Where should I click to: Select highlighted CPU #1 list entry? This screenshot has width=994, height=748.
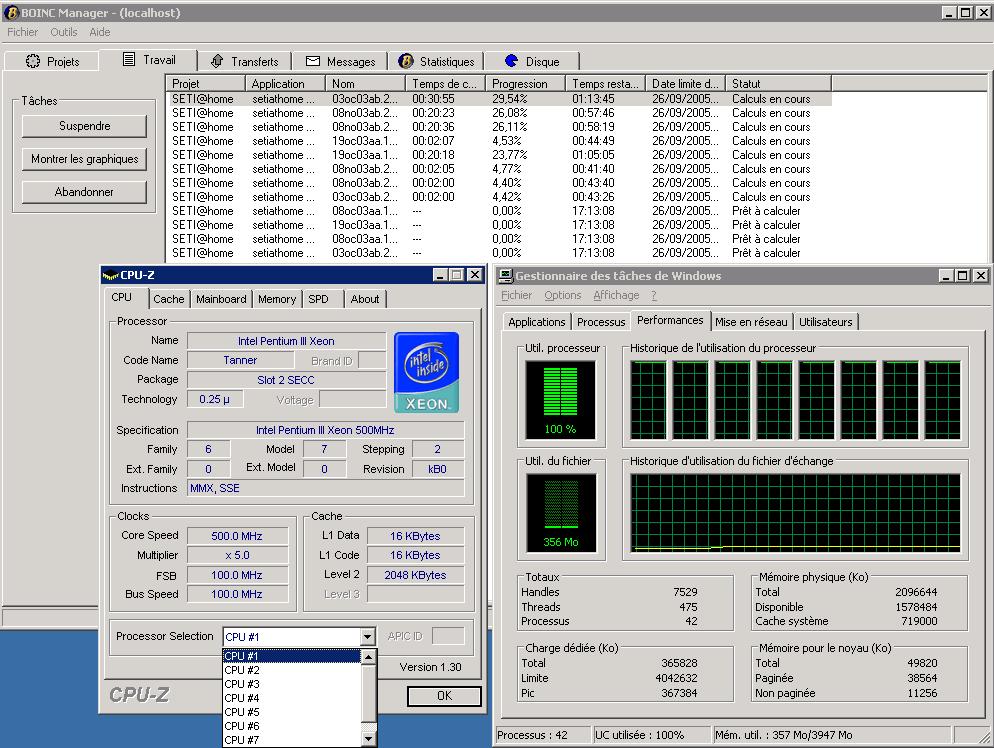click(x=292, y=656)
